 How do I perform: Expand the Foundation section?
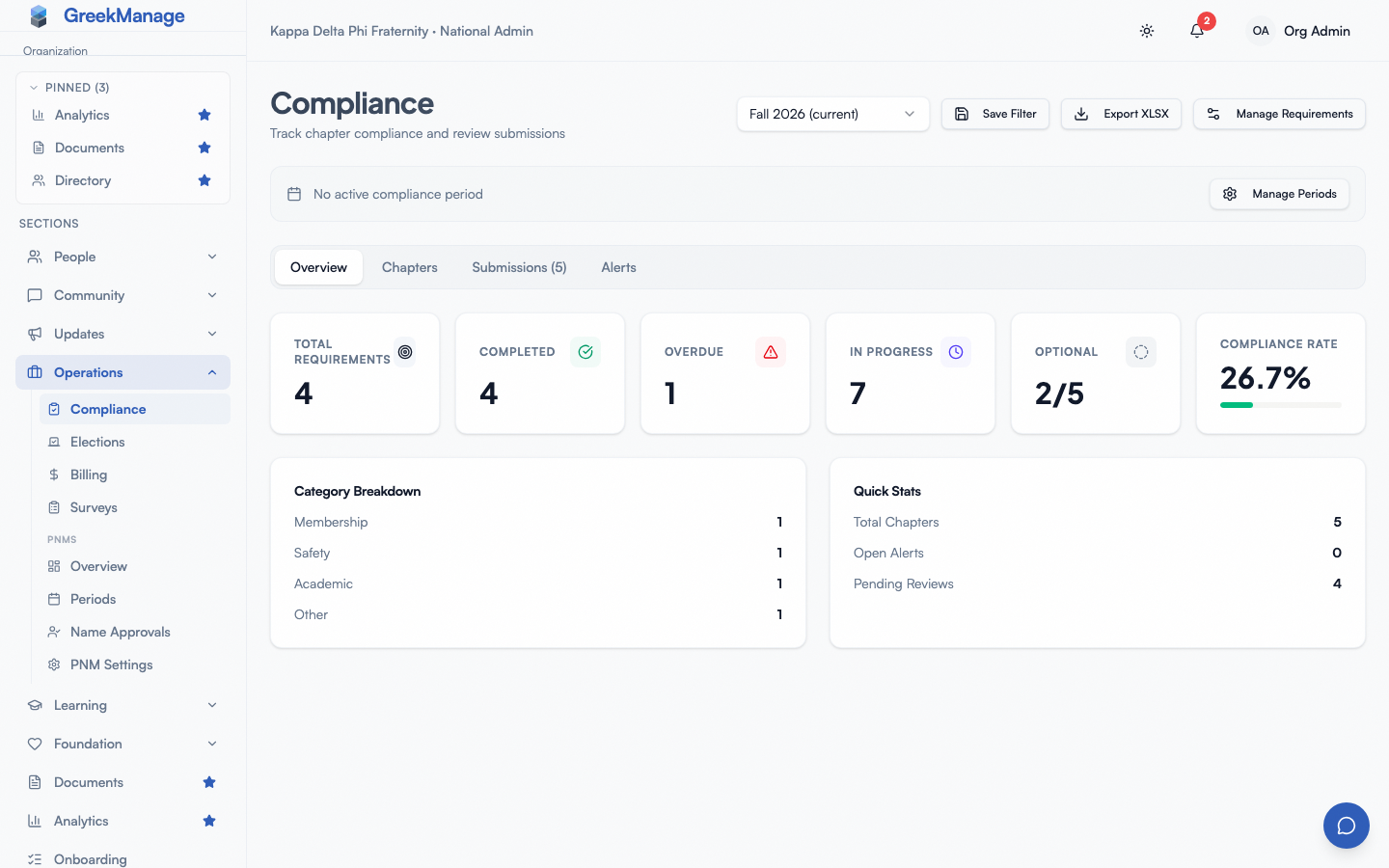123,744
